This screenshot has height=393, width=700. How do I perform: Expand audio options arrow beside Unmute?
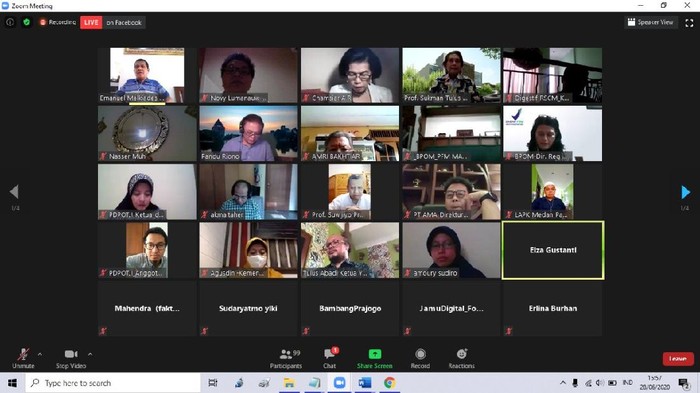[40, 354]
